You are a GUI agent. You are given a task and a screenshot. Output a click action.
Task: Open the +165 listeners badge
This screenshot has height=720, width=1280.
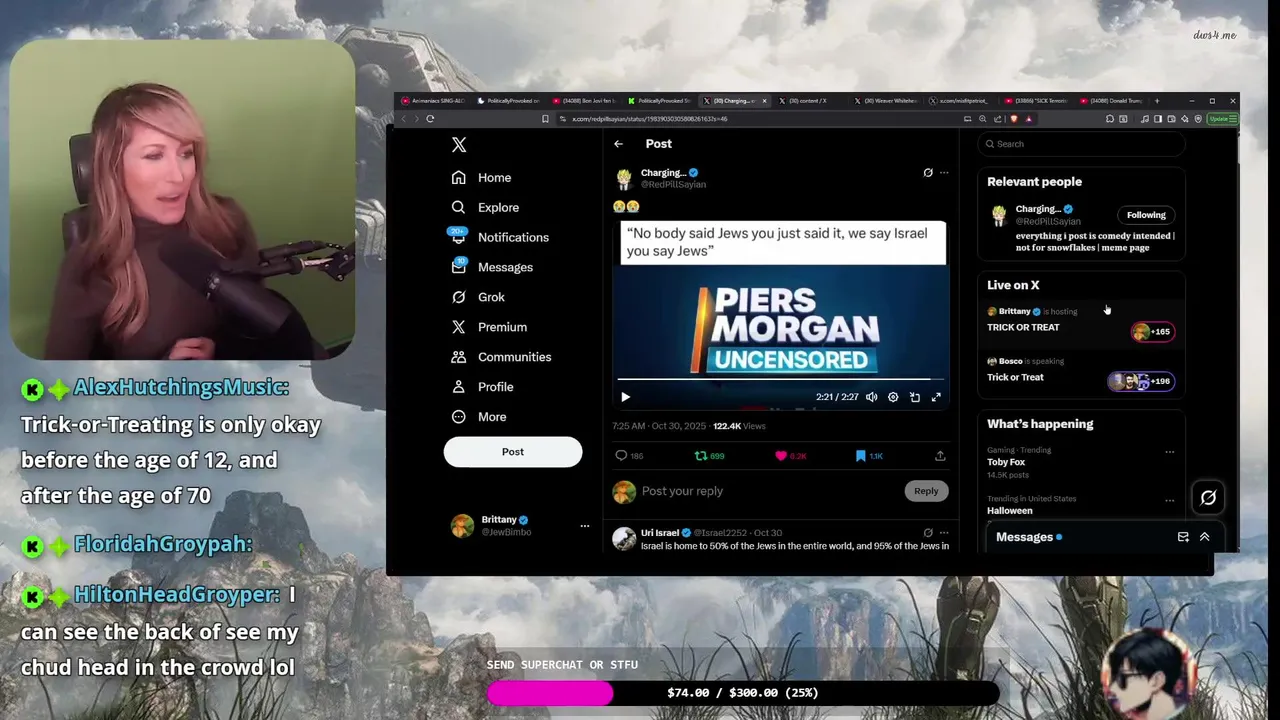point(1152,331)
